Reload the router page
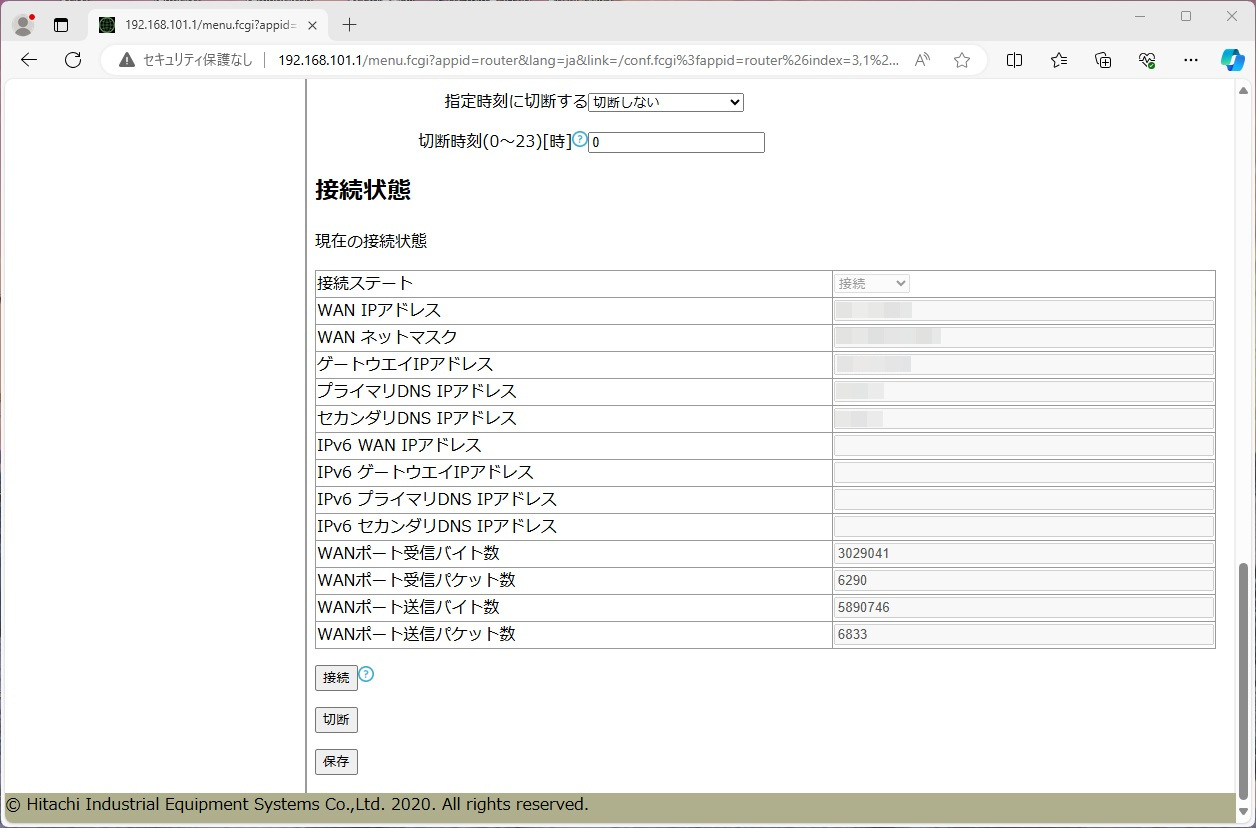This screenshot has height=828, width=1256. (73, 60)
